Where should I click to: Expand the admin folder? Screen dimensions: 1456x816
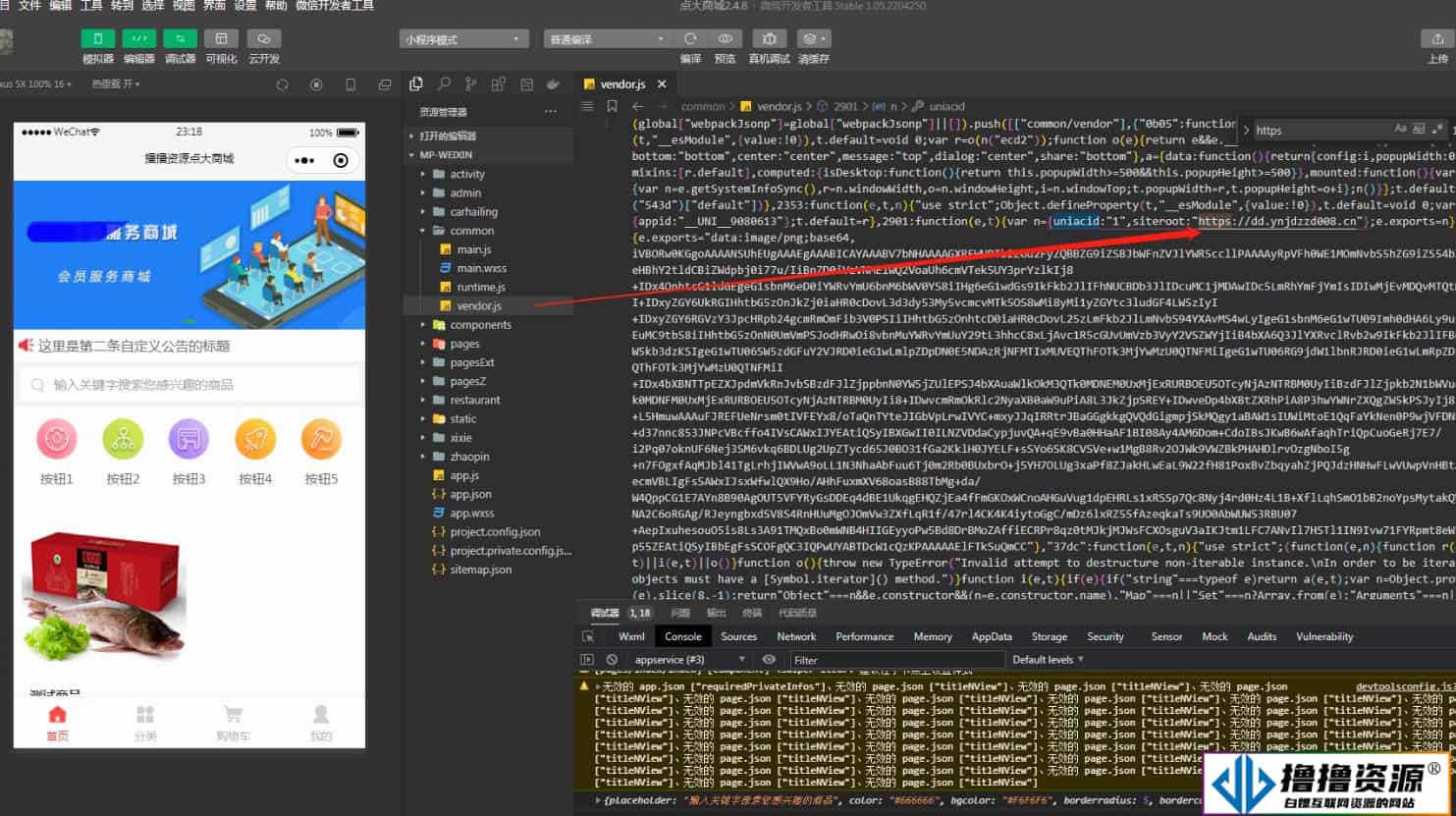(x=489, y=192)
